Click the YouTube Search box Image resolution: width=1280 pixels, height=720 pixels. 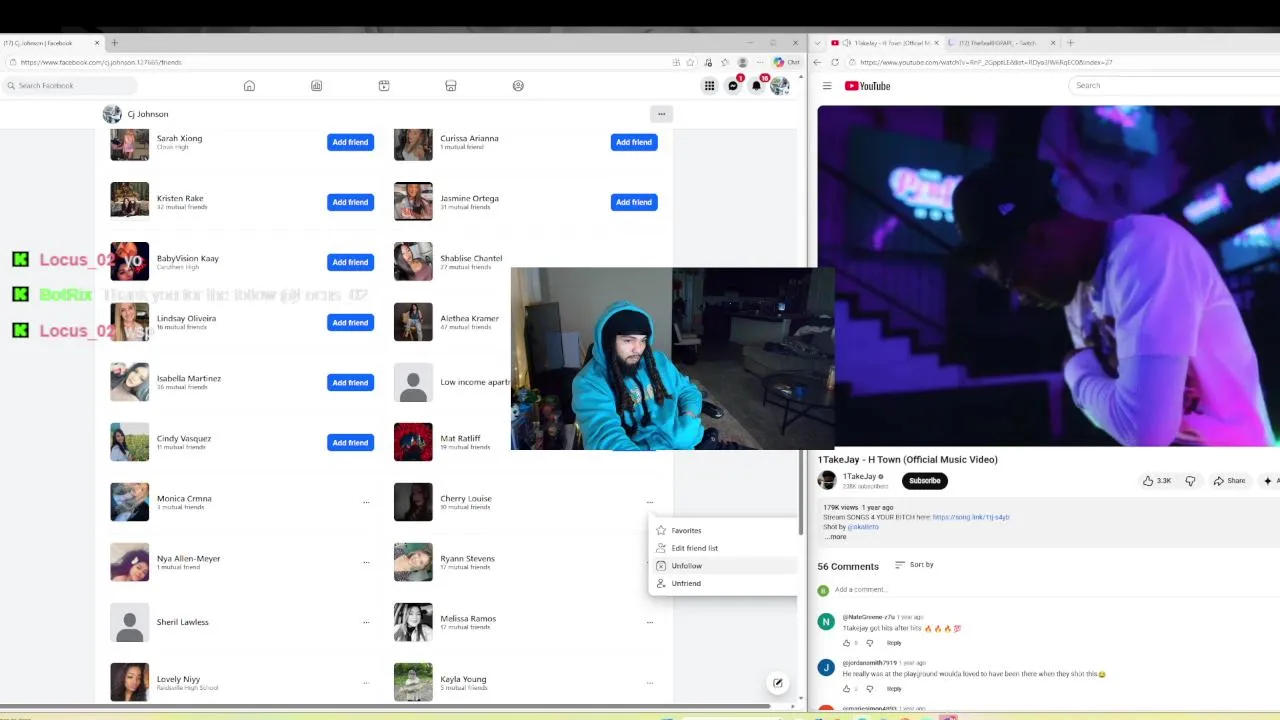point(1174,85)
